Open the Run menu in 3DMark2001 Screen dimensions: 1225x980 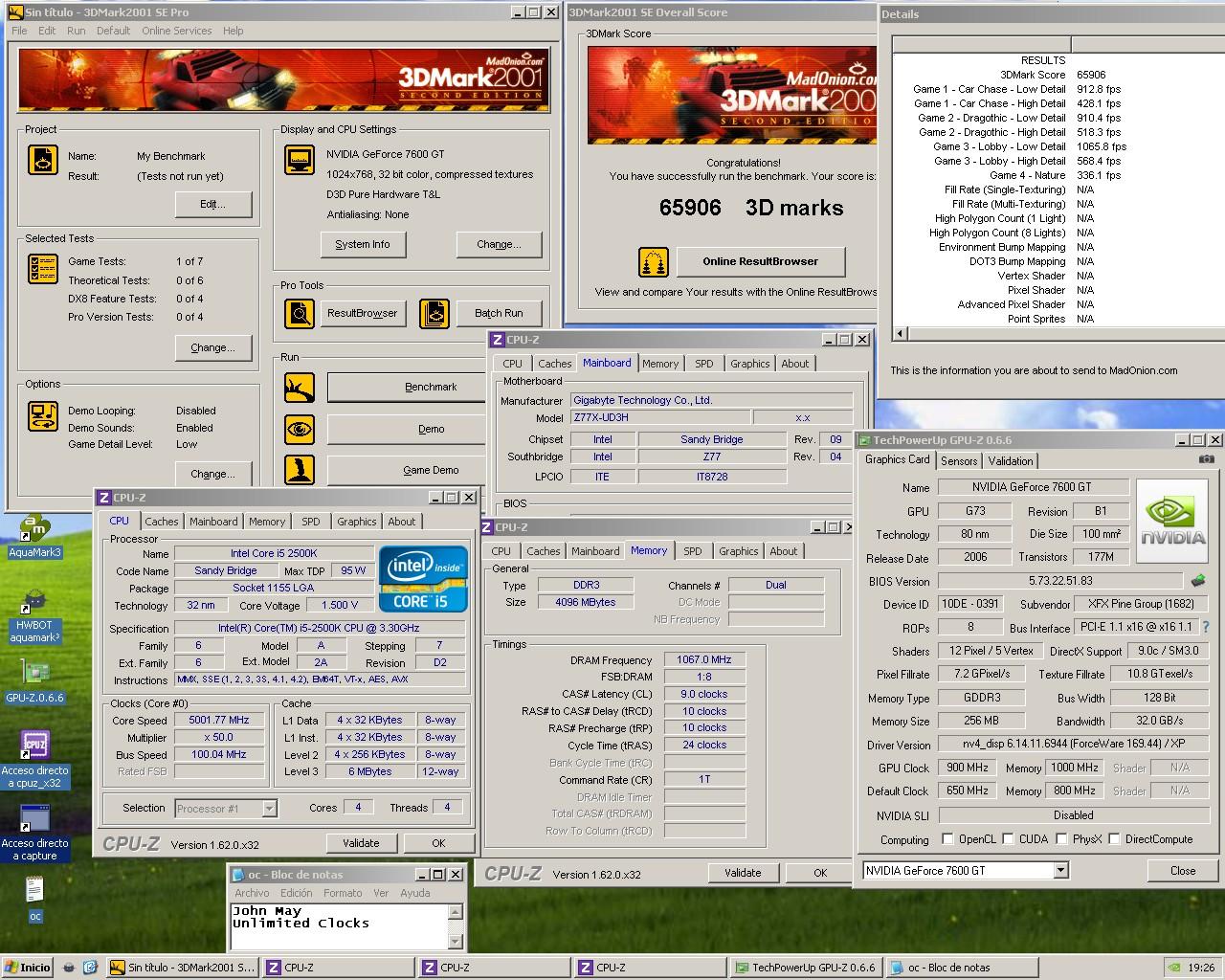(x=77, y=31)
